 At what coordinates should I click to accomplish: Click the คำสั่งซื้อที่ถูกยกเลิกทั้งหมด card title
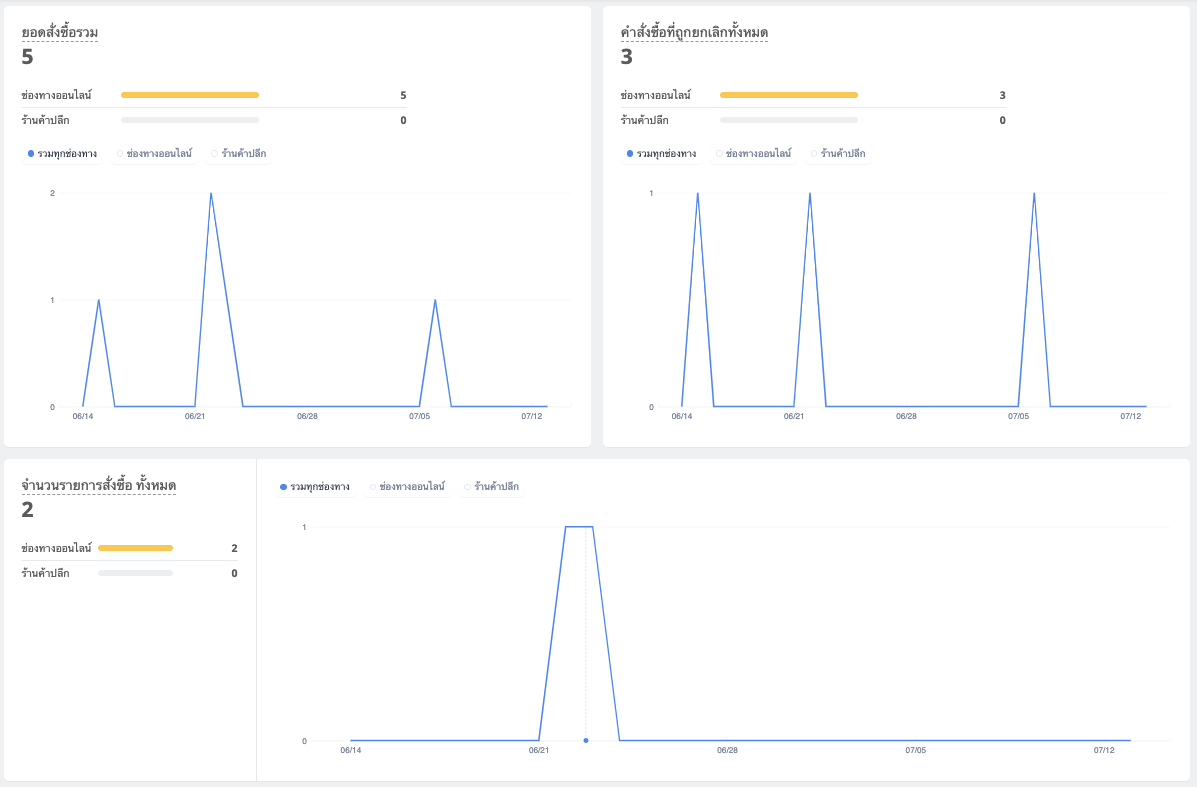(694, 32)
